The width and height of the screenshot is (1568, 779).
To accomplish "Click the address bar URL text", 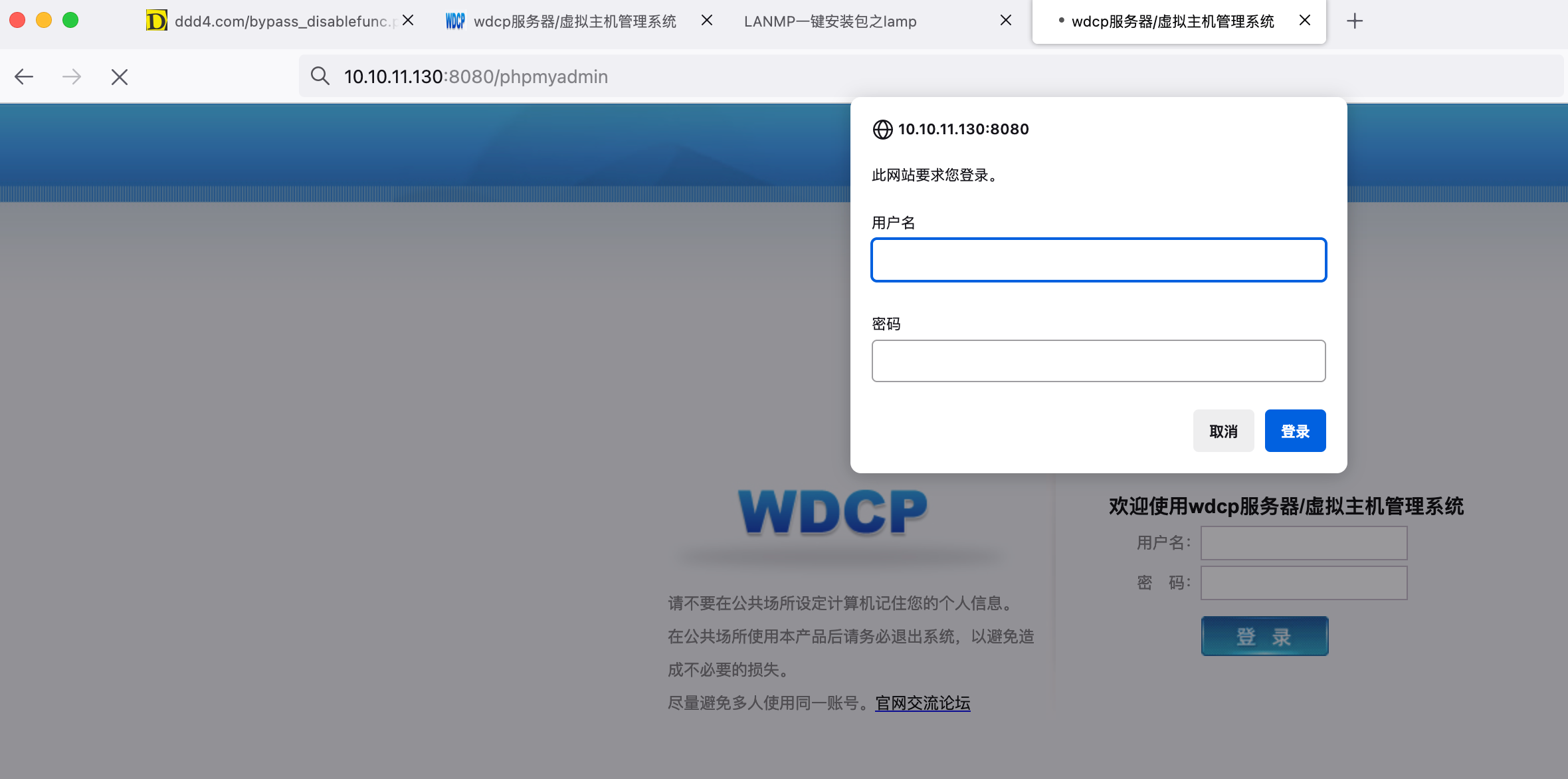I will point(476,77).
